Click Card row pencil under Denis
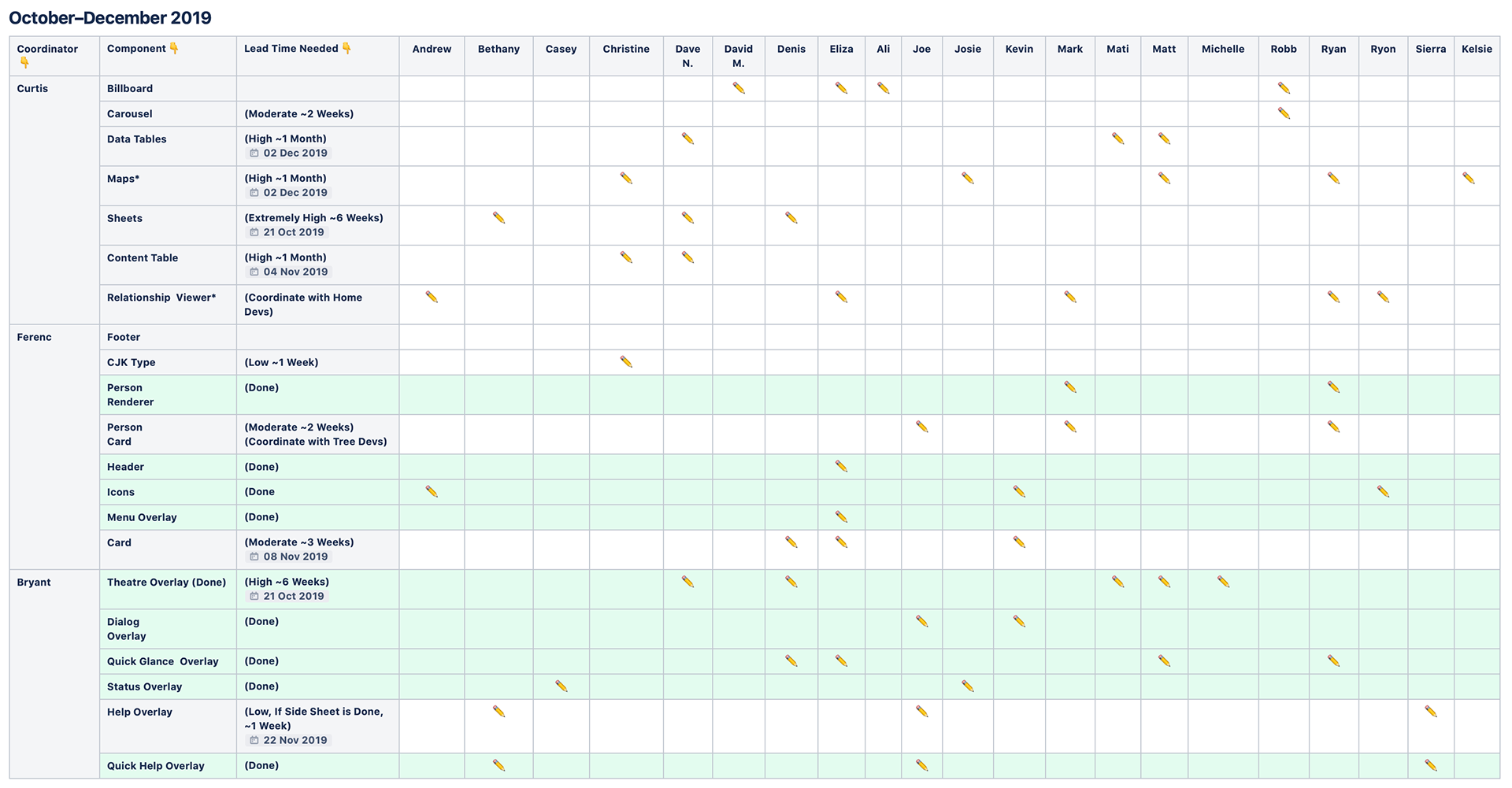The width and height of the screenshot is (1512, 788). [791, 542]
